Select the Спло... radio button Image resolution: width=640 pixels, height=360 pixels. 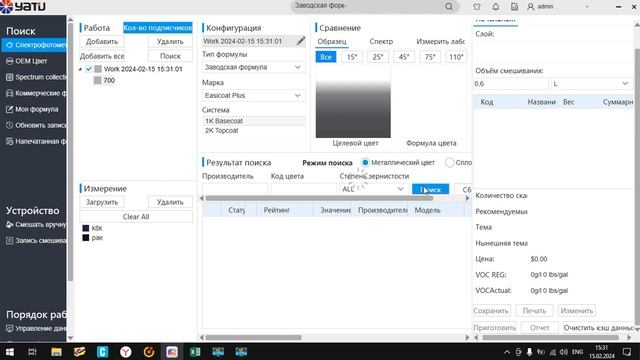tap(449, 162)
